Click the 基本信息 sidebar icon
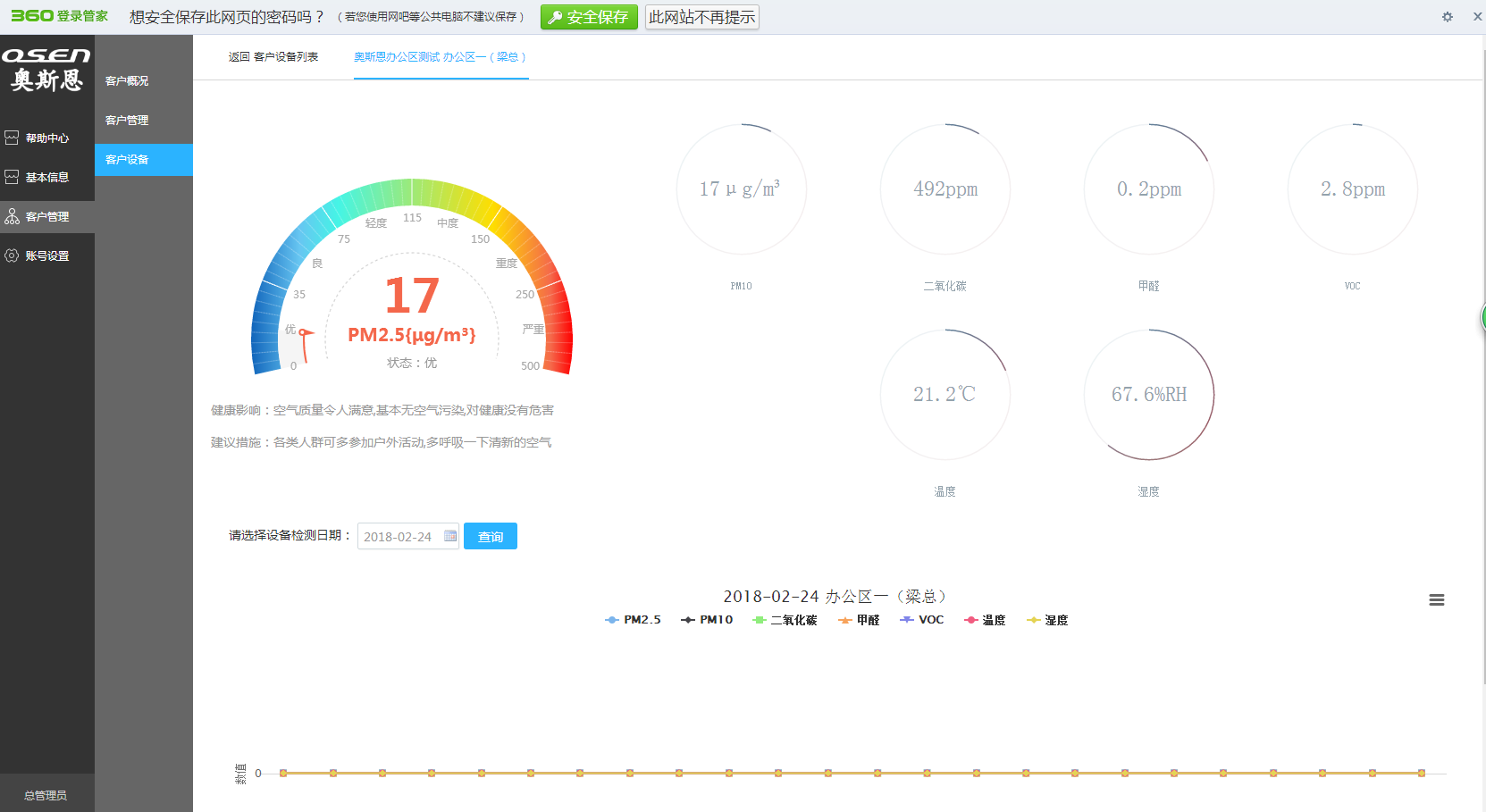The height and width of the screenshot is (812, 1486). [12, 177]
